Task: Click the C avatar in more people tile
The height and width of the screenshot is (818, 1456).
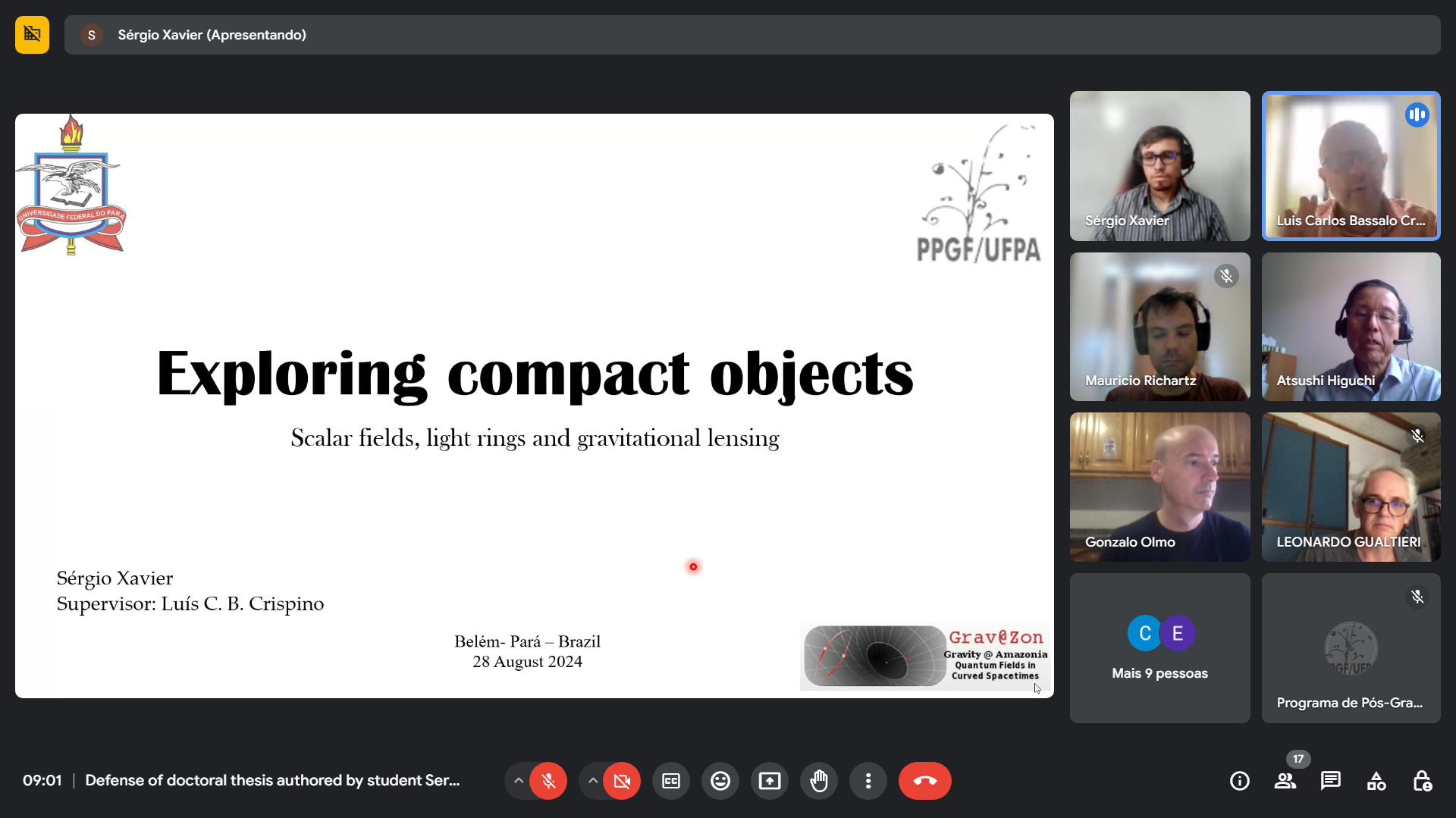Action: (1145, 633)
